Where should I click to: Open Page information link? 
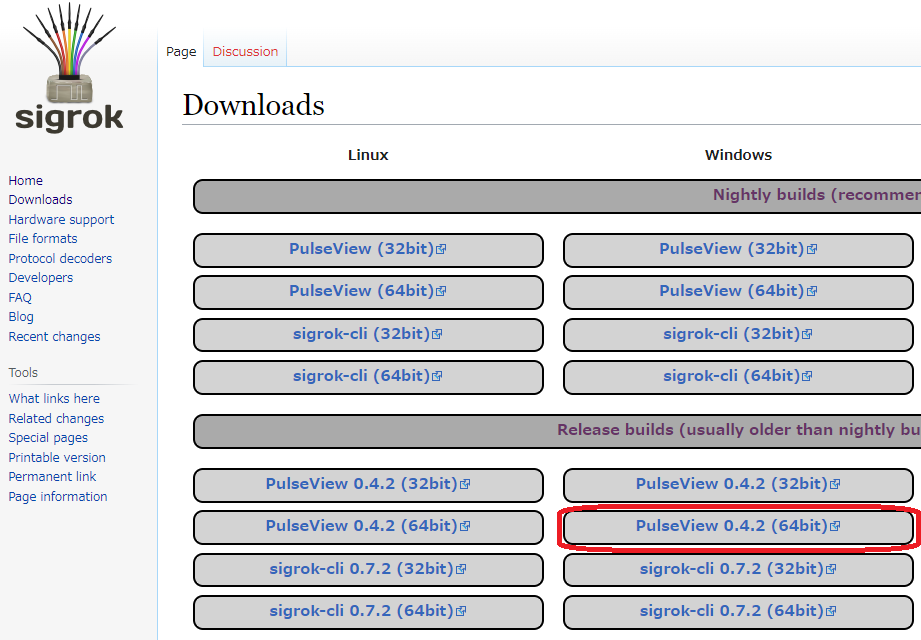pos(58,497)
